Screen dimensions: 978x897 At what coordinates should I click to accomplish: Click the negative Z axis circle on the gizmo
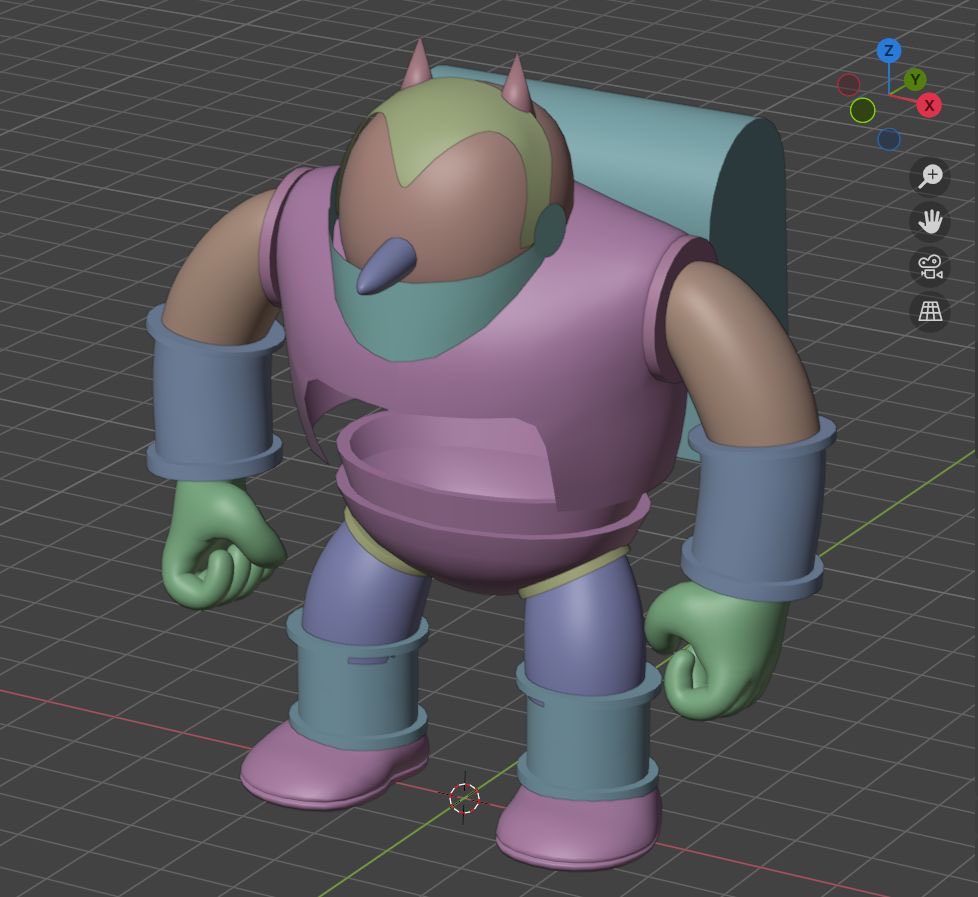[889, 139]
